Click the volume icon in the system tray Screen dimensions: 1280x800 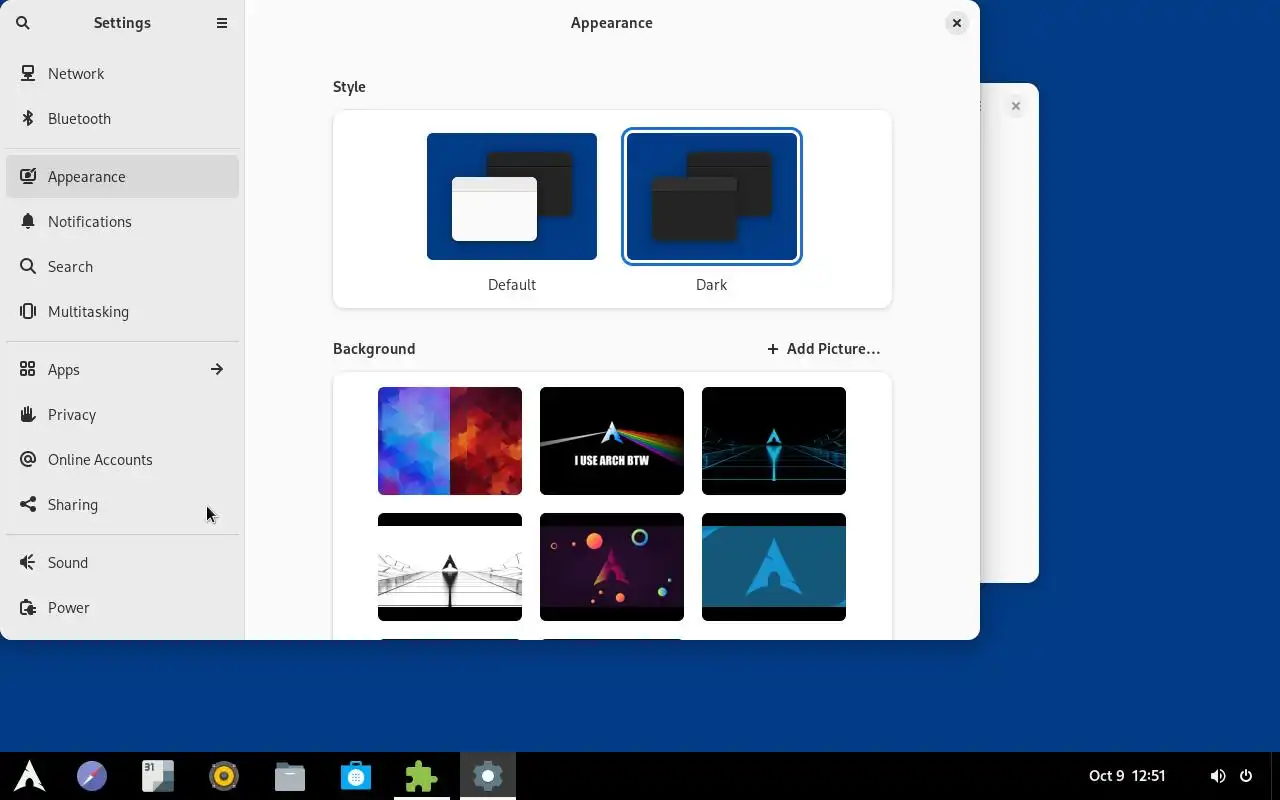pyautogui.click(x=1218, y=776)
